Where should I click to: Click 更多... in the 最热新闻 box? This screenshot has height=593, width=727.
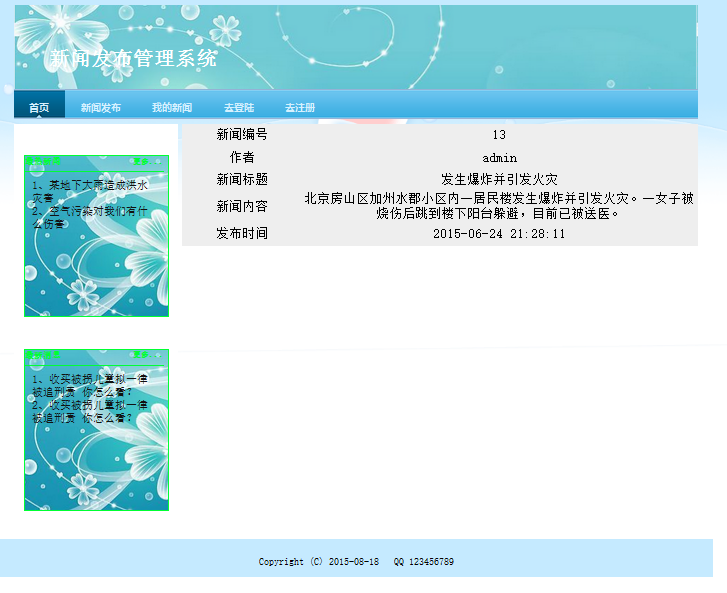[147, 161]
